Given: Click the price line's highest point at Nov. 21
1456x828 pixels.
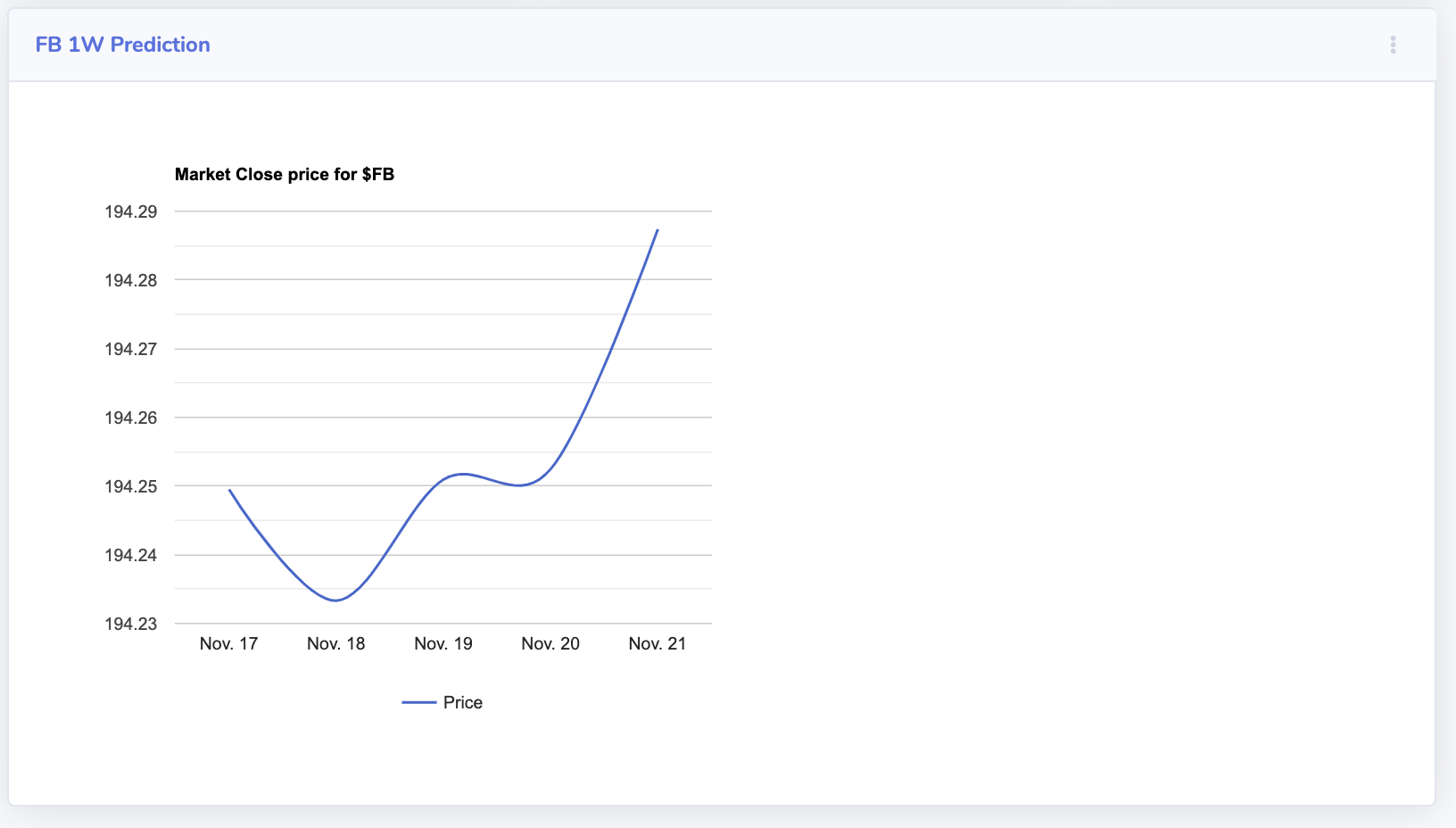Looking at the screenshot, I should [658, 230].
